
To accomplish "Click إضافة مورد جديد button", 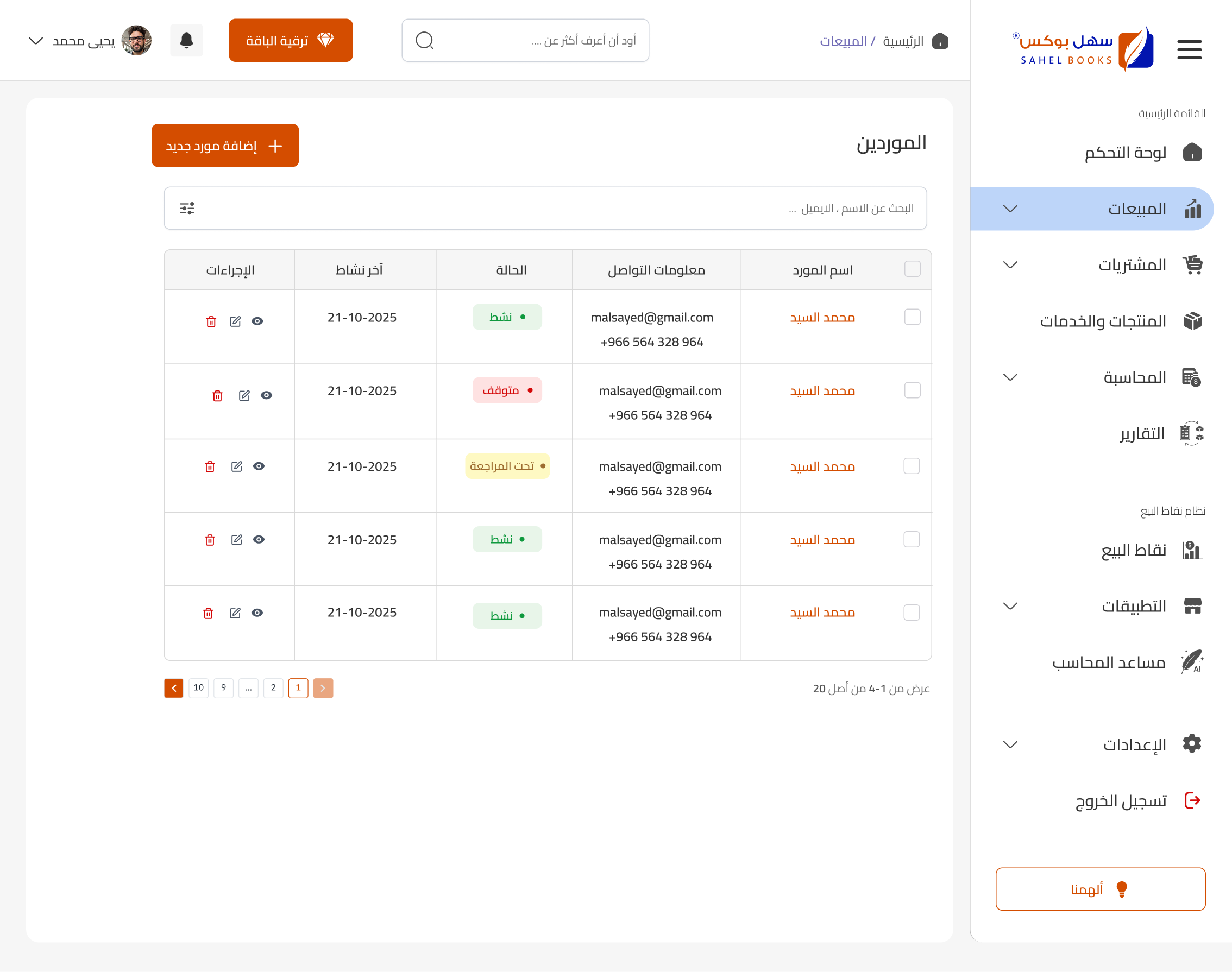I will click(x=225, y=146).
